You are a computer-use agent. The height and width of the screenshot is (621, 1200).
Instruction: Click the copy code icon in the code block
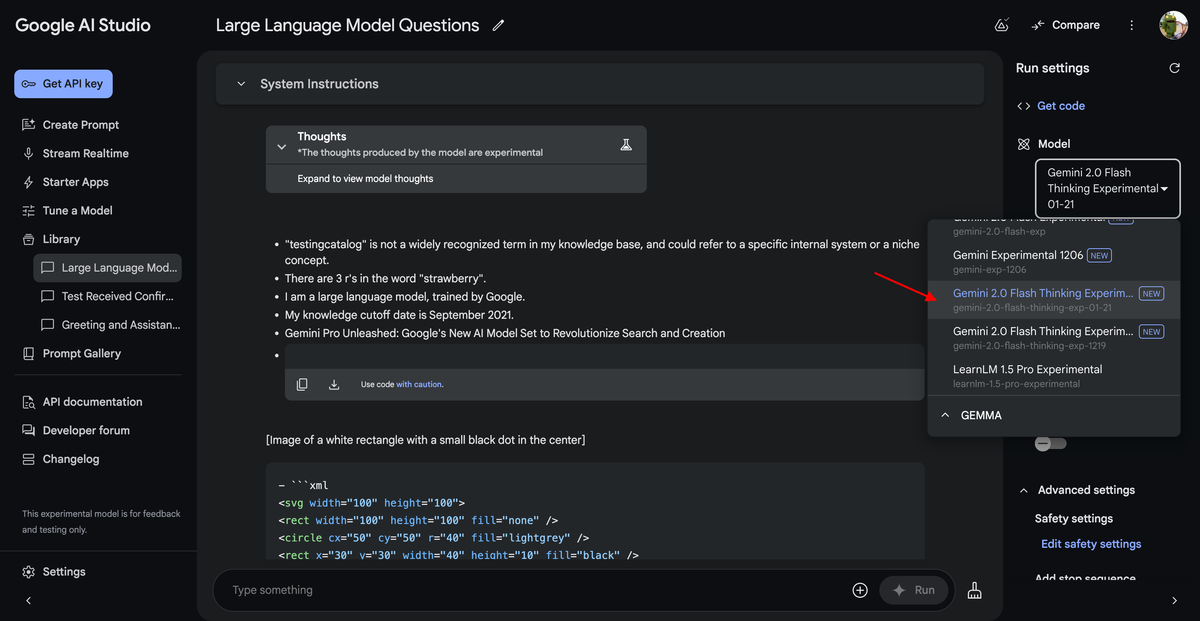click(x=302, y=384)
